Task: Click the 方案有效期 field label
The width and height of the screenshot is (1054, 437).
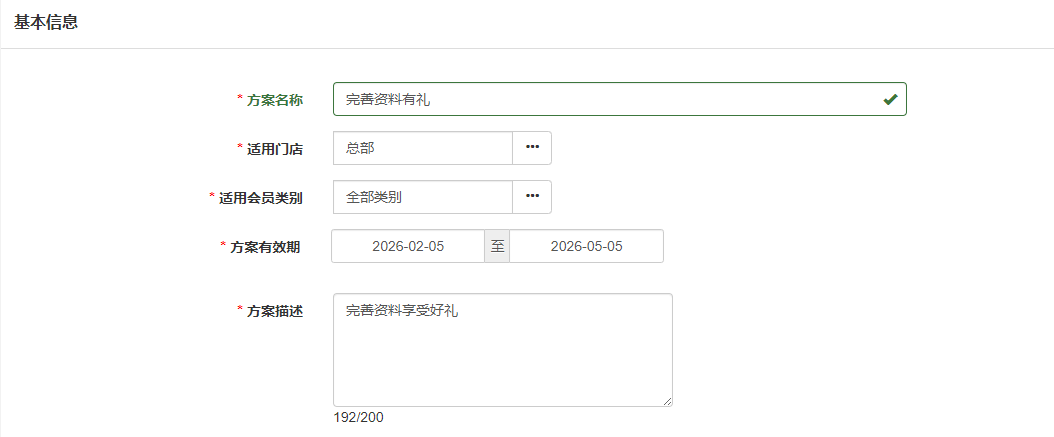Action: coord(266,247)
